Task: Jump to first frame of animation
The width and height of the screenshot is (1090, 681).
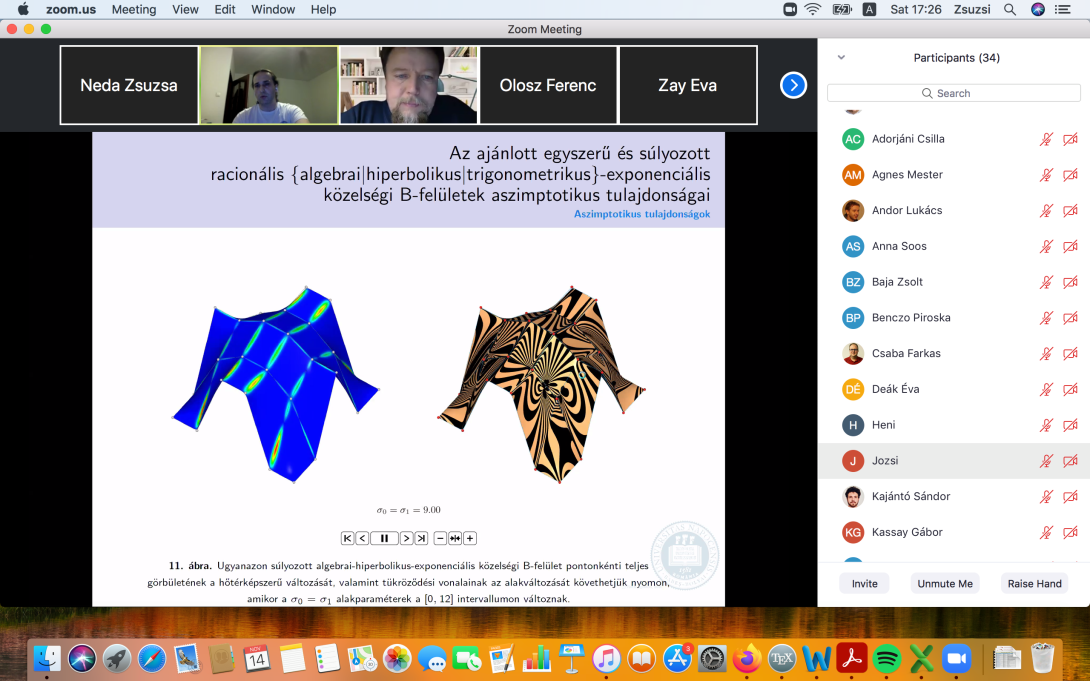Action: (348, 538)
